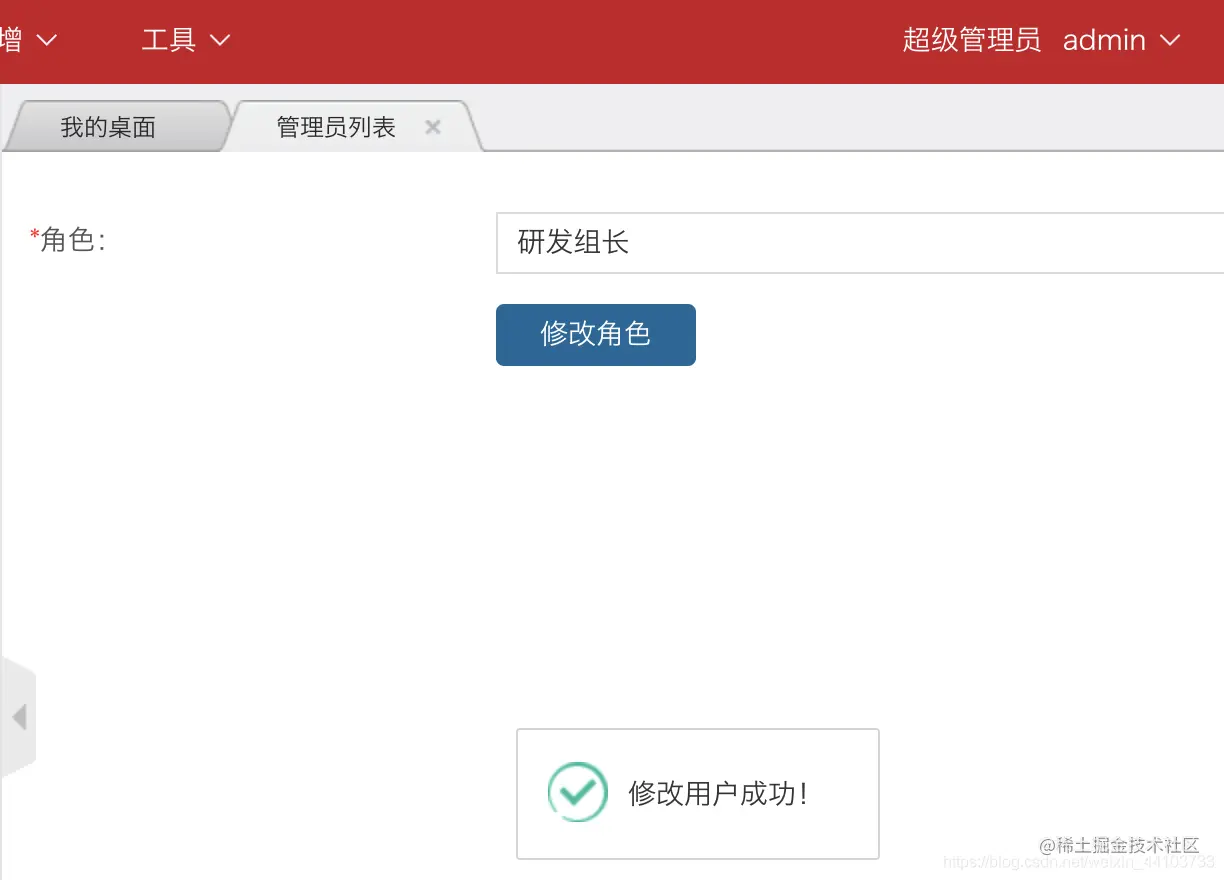The height and width of the screenshot is (880, 1224).
Task: Close the 管理员列表 tab with the x
Action: click(432, 127)
